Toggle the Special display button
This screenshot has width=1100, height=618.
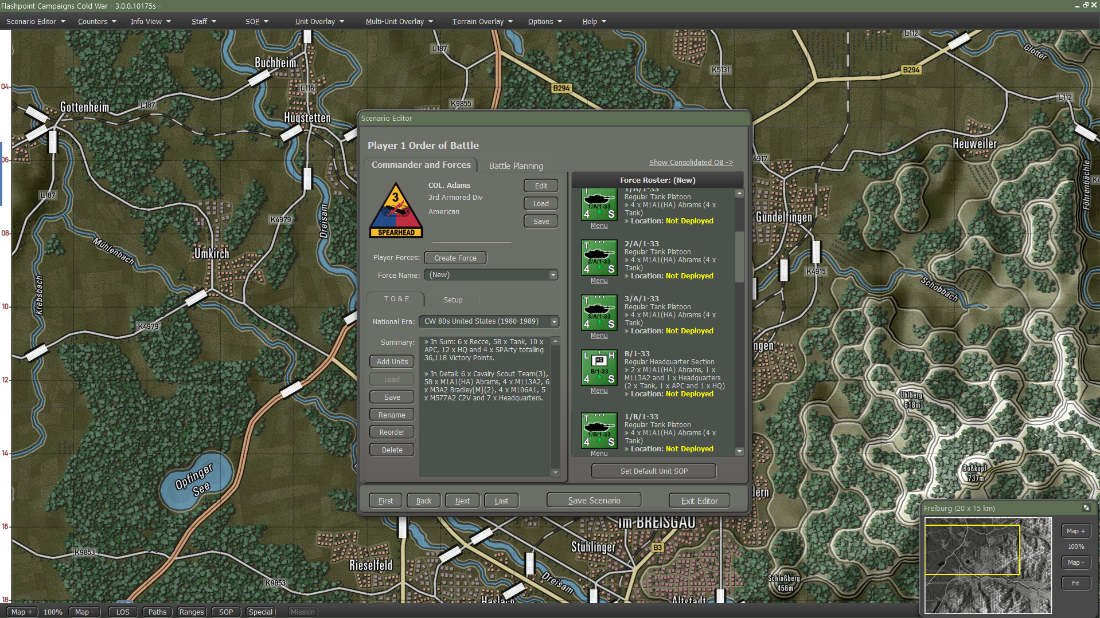[260, 612]
